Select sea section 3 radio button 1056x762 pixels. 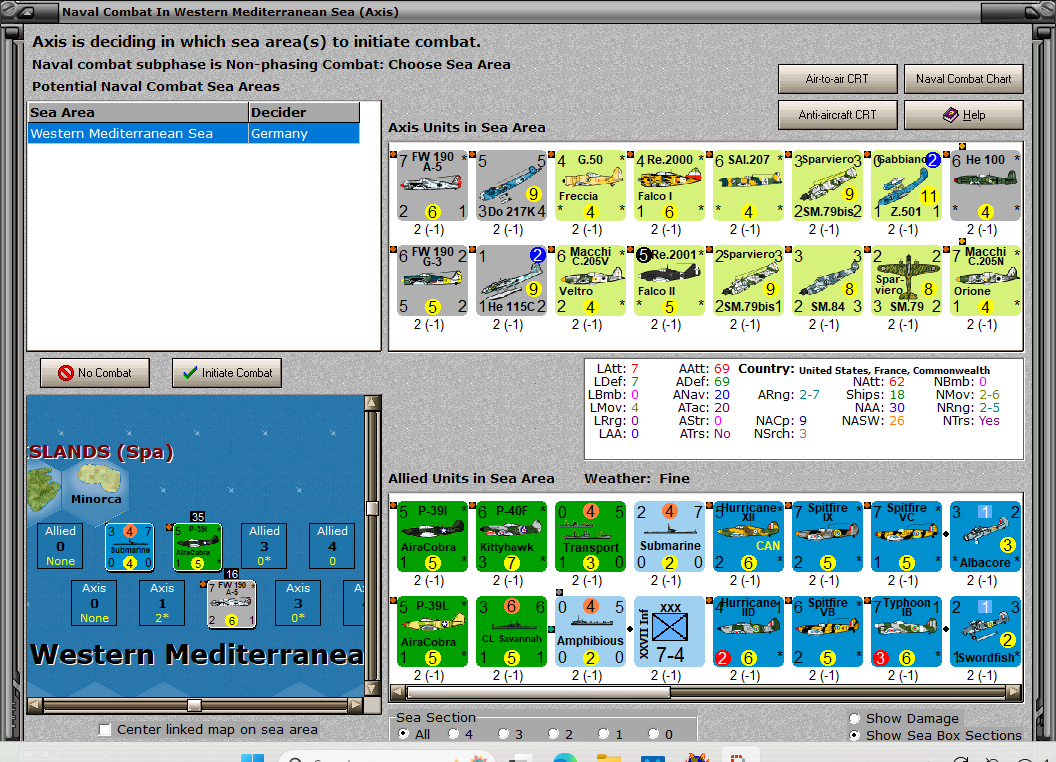point(503,734)
